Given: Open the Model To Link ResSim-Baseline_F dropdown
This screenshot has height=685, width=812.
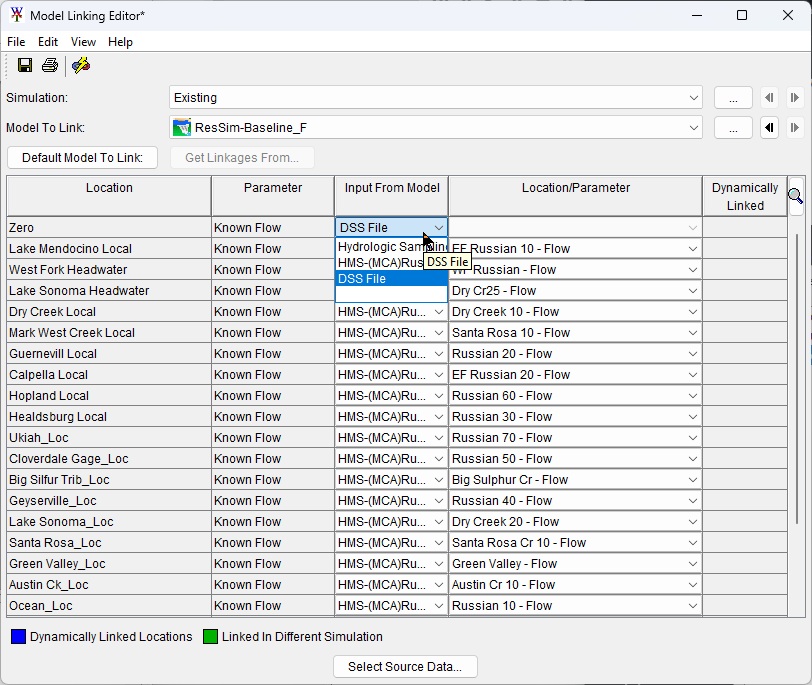Looking at the screenshot, I should [x=694, y=128].
